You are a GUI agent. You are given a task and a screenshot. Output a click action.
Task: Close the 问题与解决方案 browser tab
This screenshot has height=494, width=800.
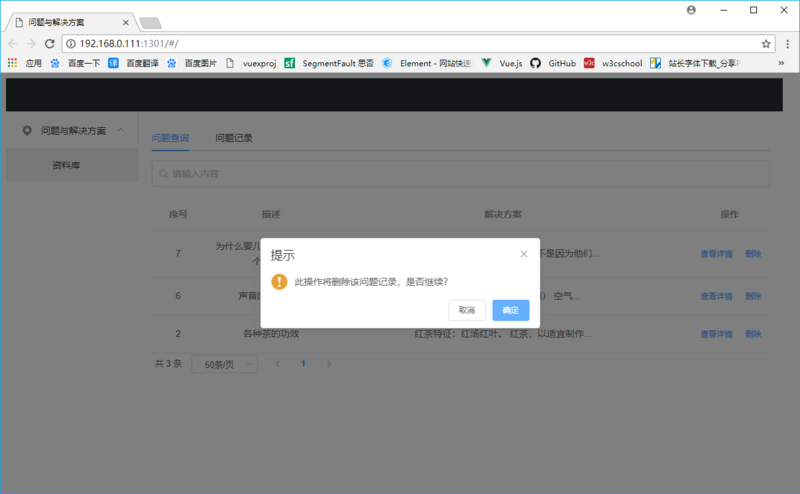click(126, 22)
